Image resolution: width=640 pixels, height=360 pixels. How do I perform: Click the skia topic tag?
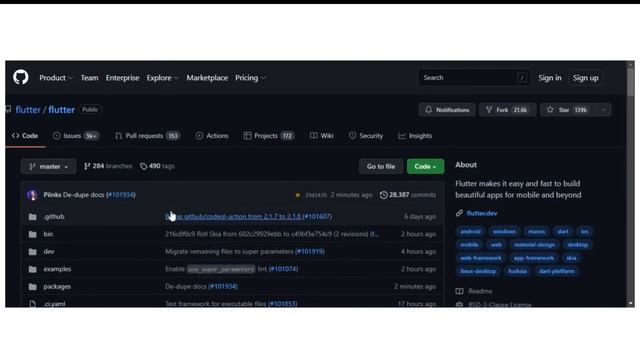(x=571, y=258)
